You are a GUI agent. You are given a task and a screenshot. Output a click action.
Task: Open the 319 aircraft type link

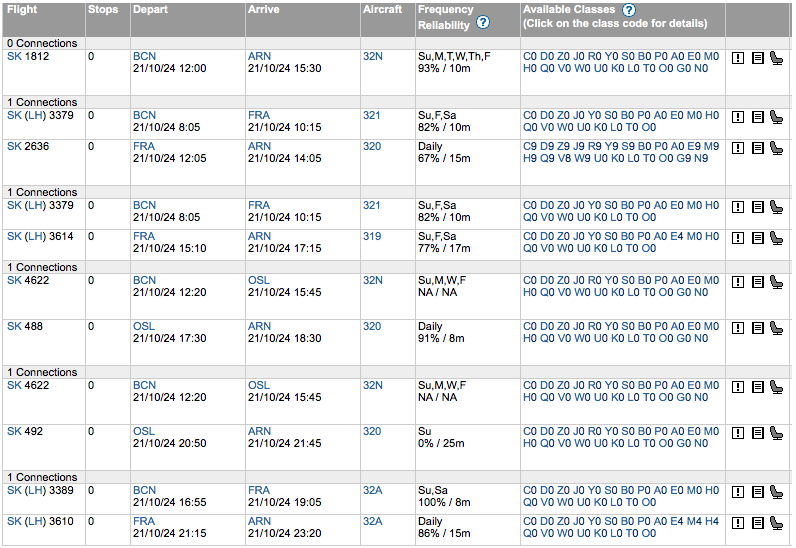click(x=372, y=237)
